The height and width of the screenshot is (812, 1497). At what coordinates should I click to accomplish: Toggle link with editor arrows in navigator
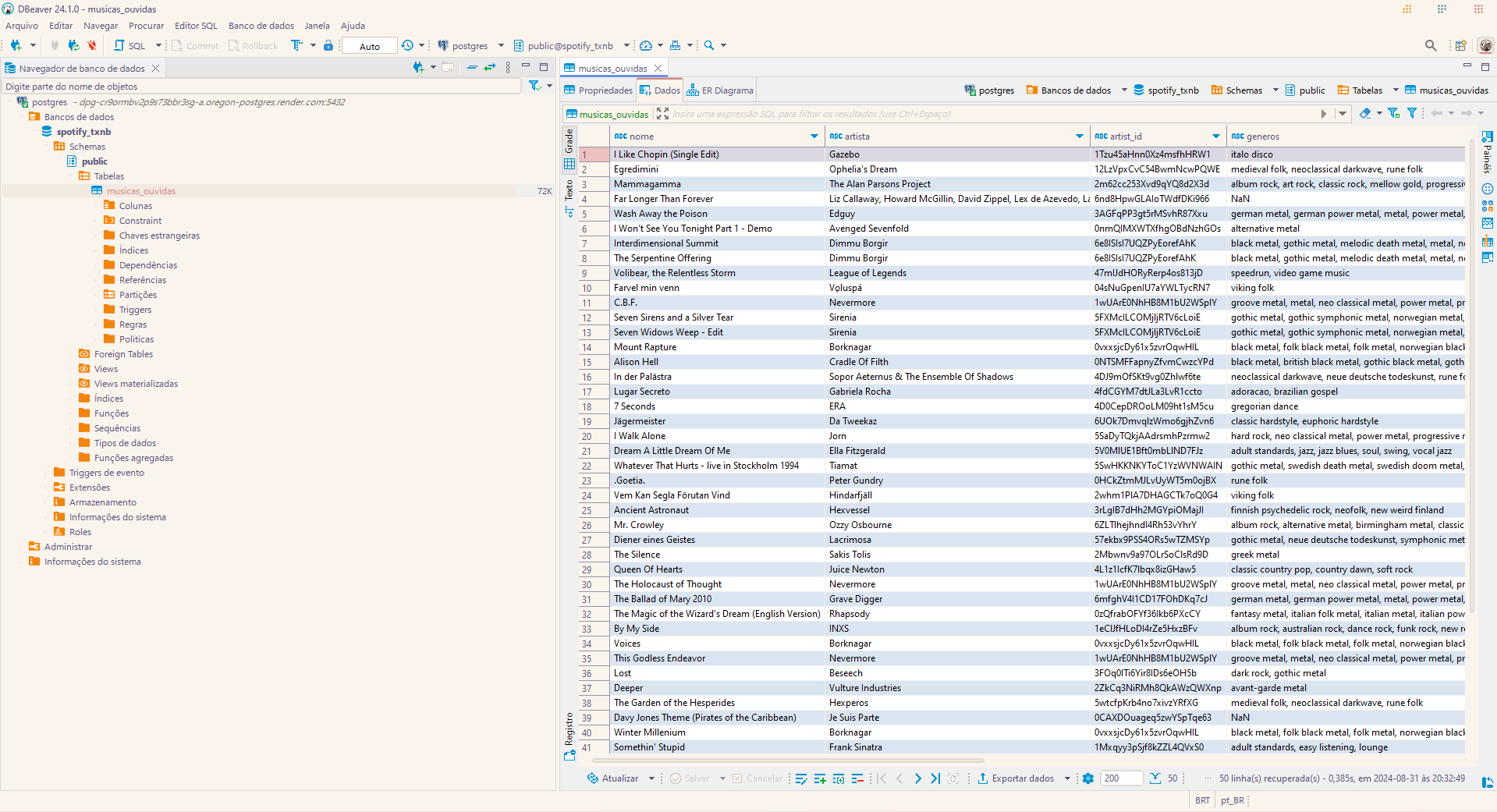pyautogui.click(x=490, y=67)
